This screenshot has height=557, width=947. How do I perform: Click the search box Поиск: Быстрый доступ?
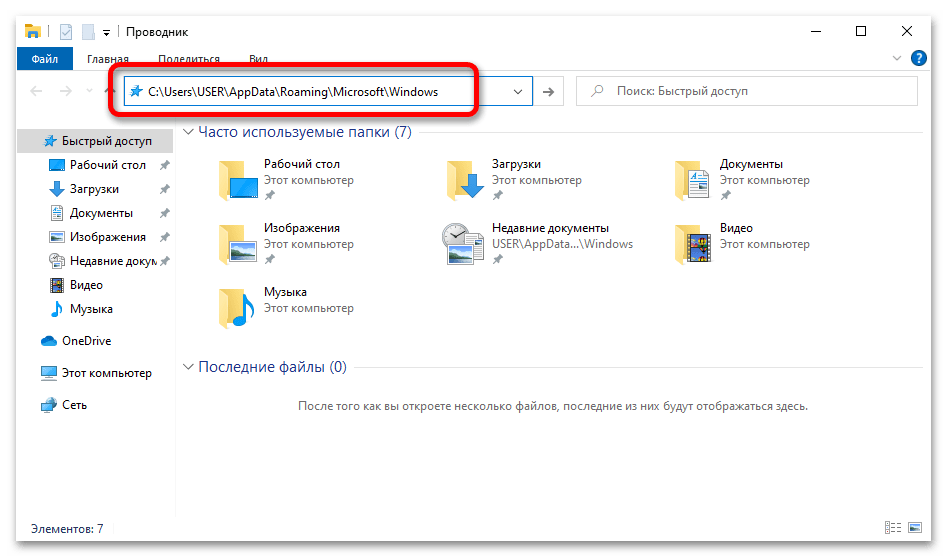point(746,91)
